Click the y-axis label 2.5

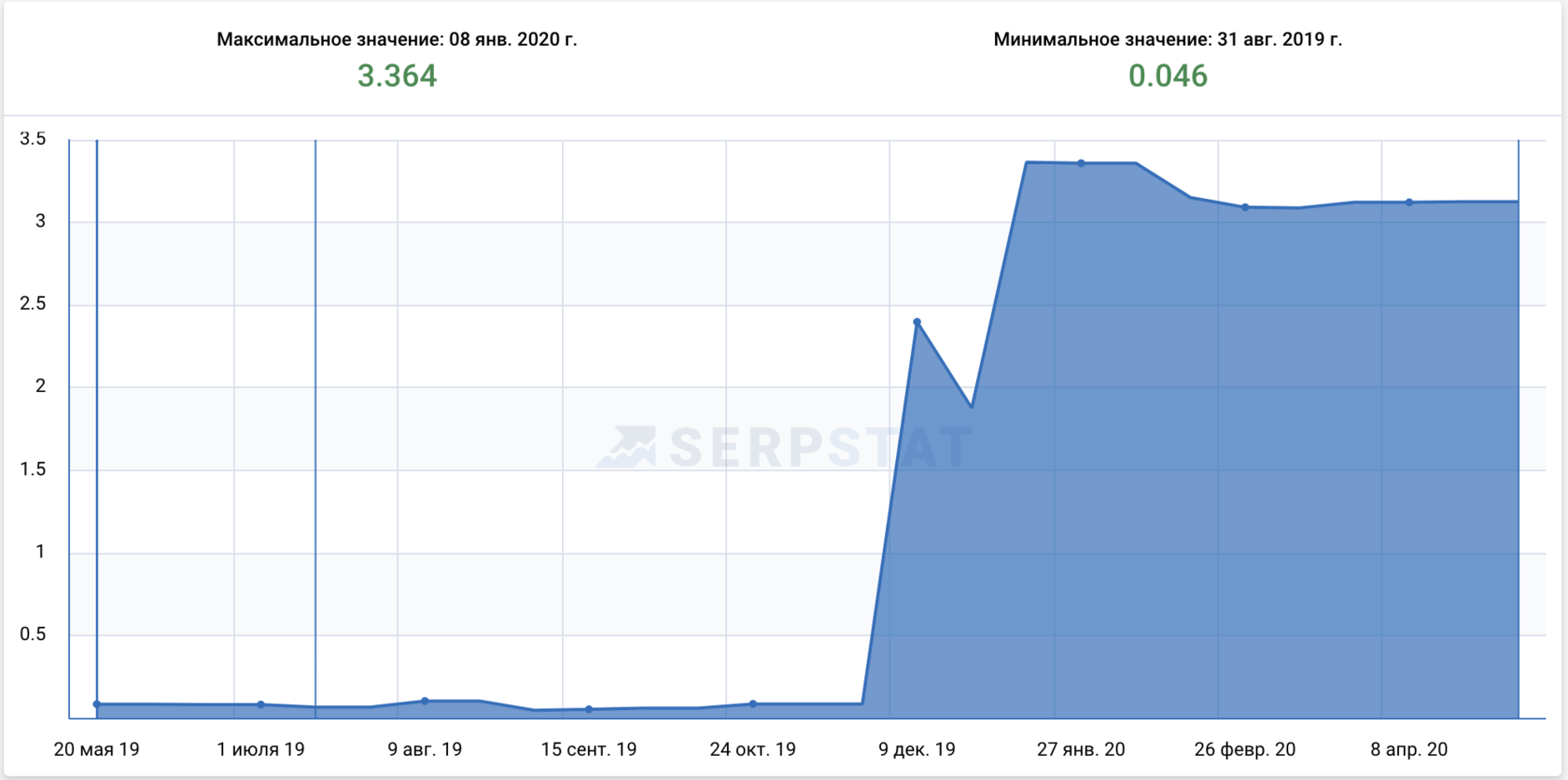[33, 304]
